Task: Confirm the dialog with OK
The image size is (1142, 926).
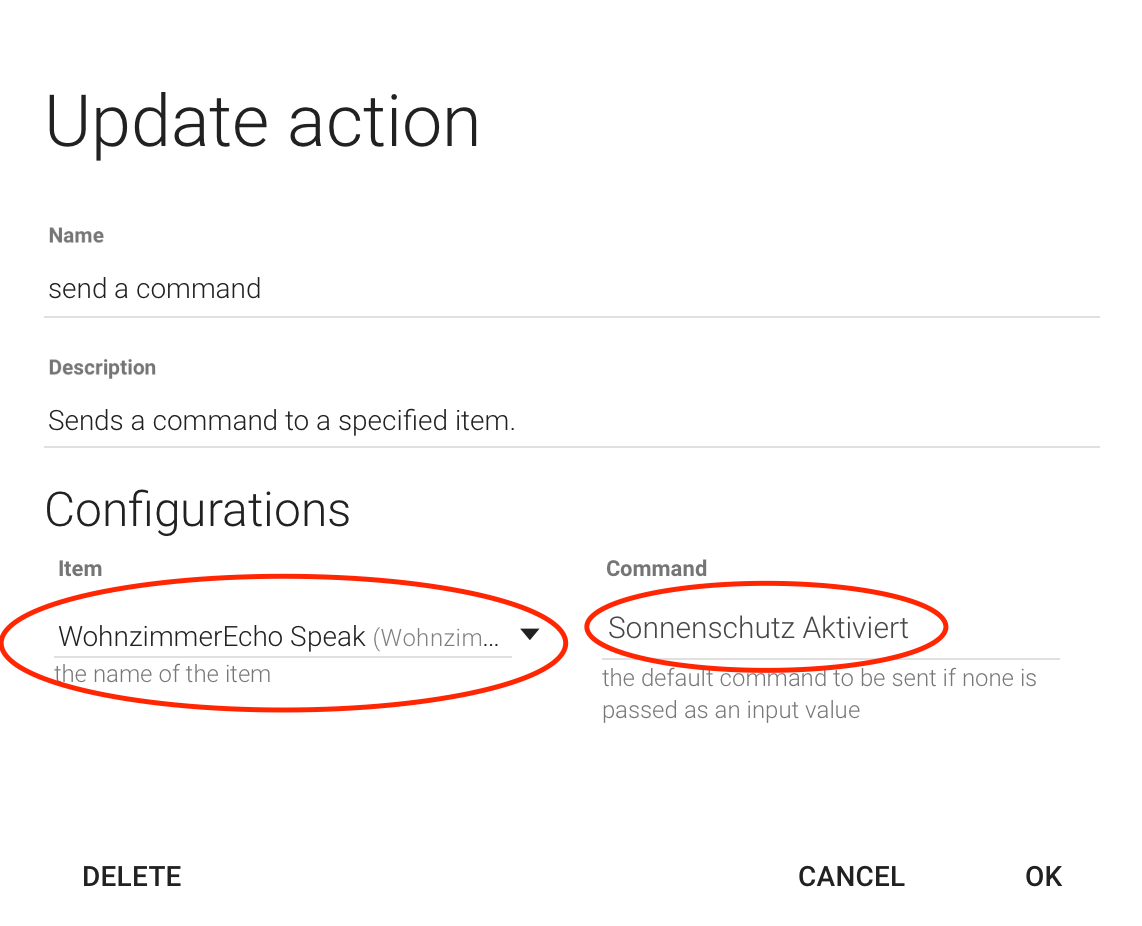Action: pyautogui.click(x=1043, y=877)
